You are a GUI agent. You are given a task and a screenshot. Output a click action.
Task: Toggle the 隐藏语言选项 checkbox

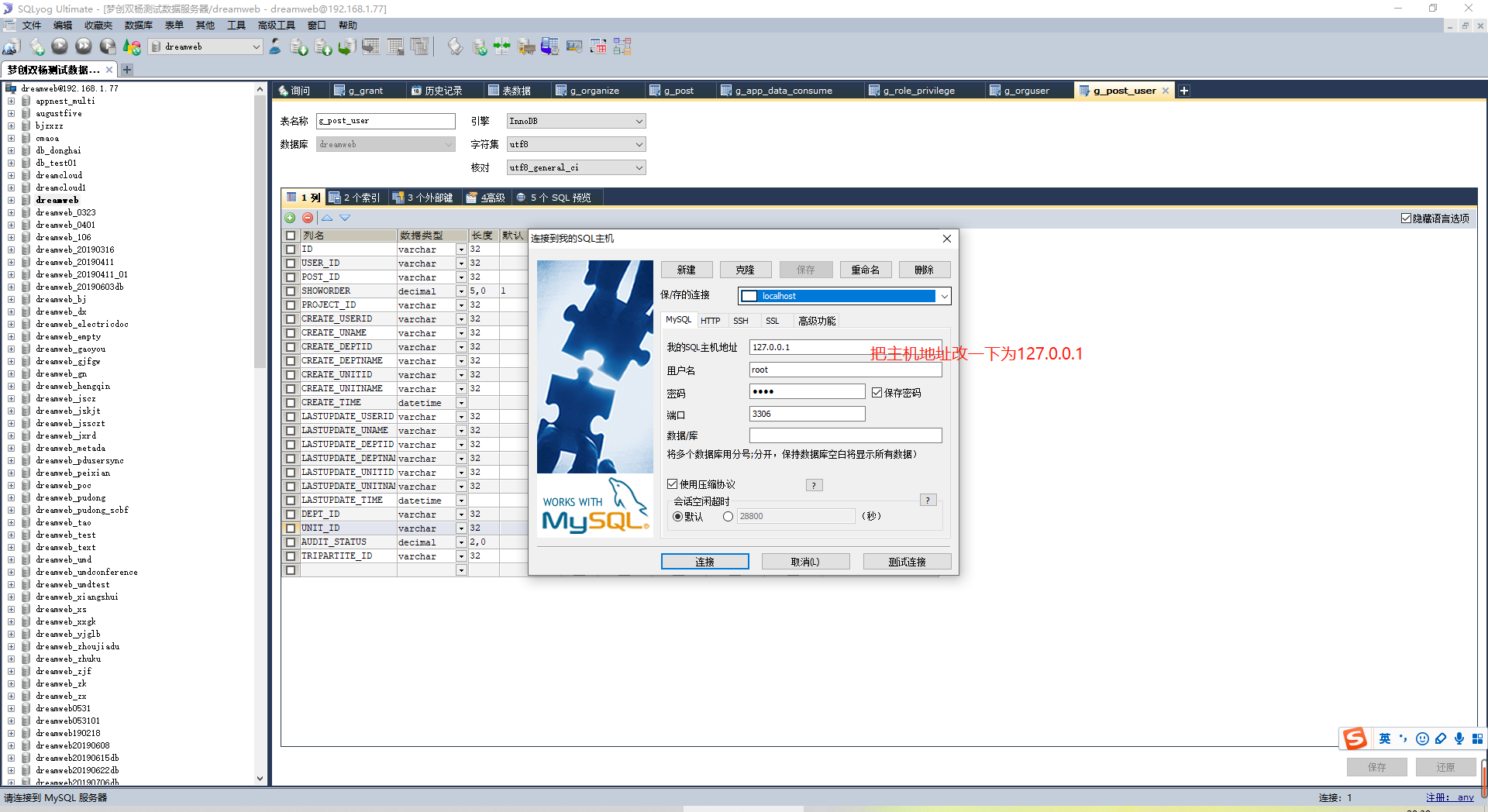[1406, 218]
